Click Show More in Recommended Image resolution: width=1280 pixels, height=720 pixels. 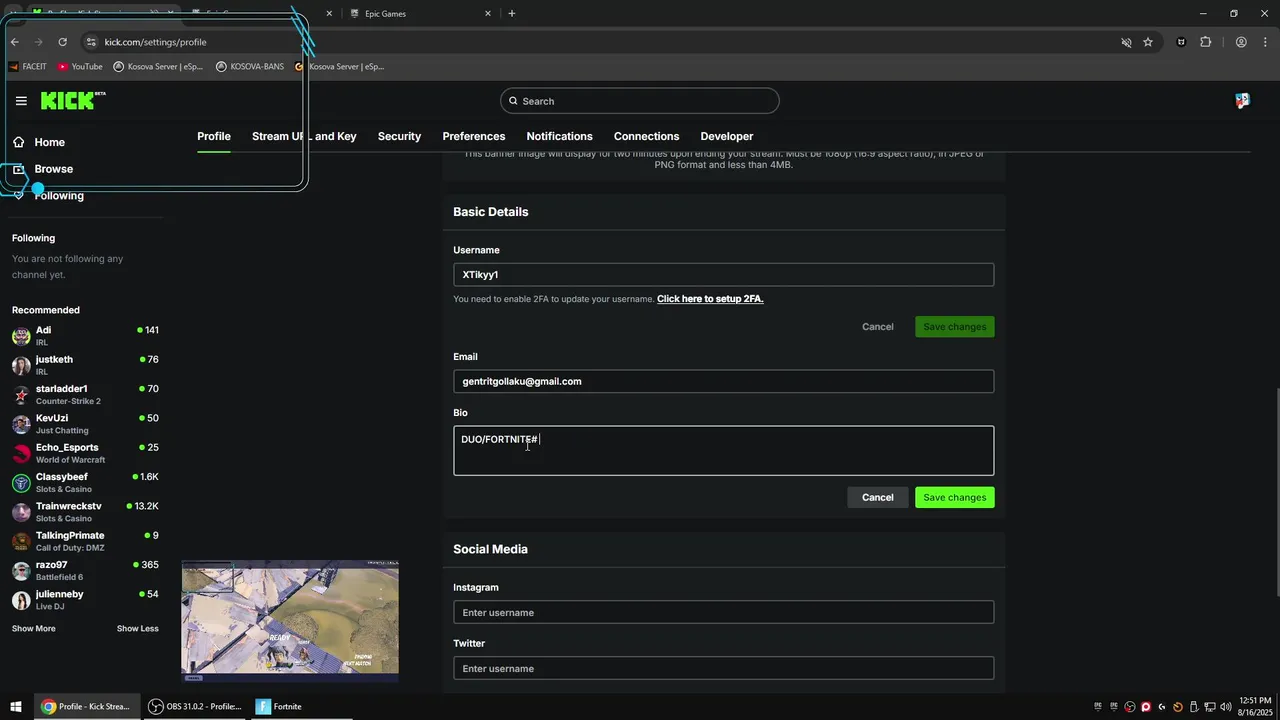tap(34, 629)
